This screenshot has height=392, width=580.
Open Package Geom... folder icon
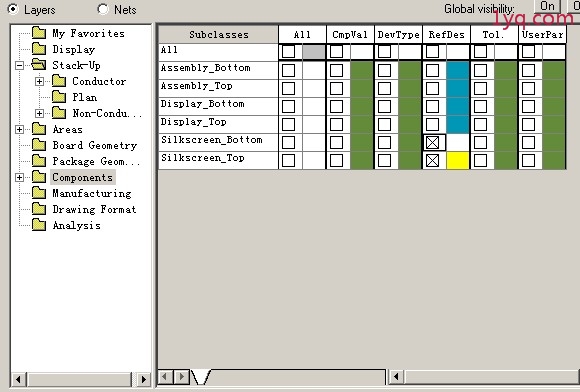pyautogui.click(x=39, y=161)
